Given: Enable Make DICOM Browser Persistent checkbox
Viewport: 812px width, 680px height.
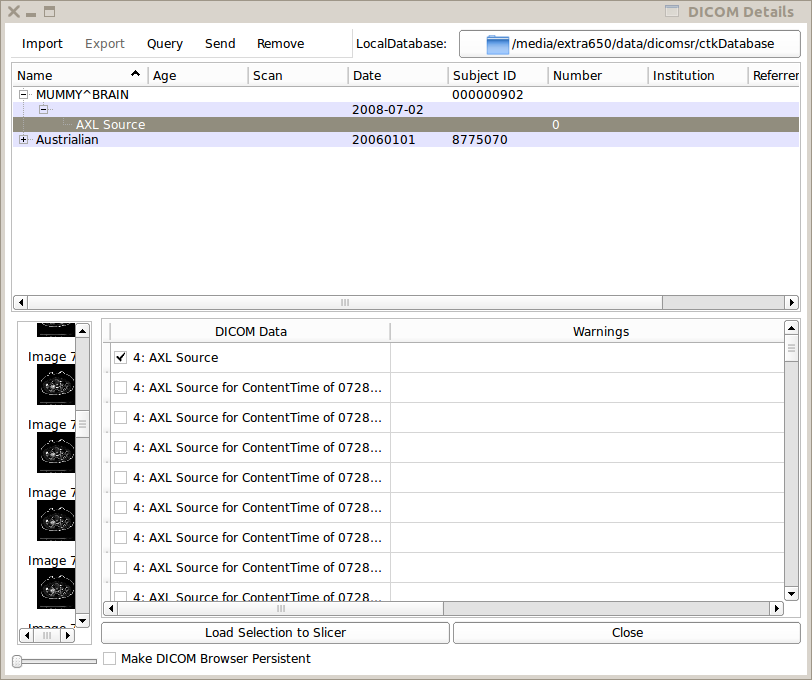Looking at the screenshot, I should click(110, 659).
